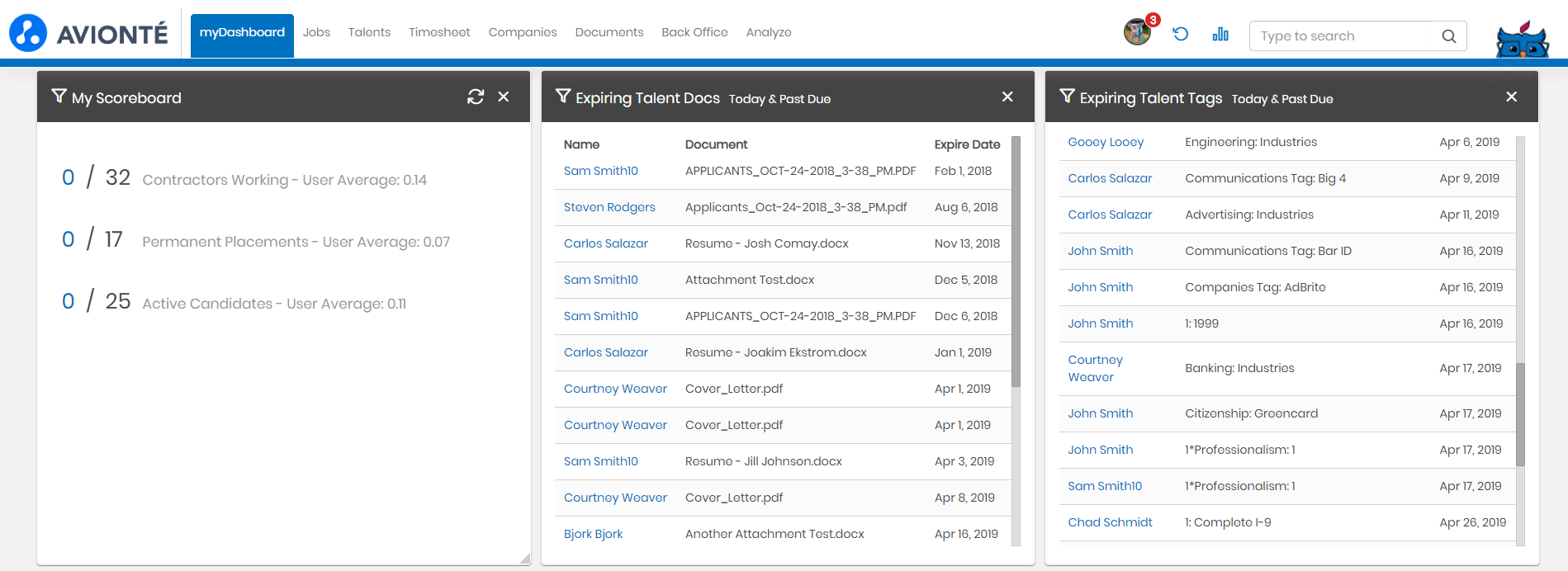Open the bar chart analytics icon
Screen dimensions: 1568x571
coord(1220,34)
